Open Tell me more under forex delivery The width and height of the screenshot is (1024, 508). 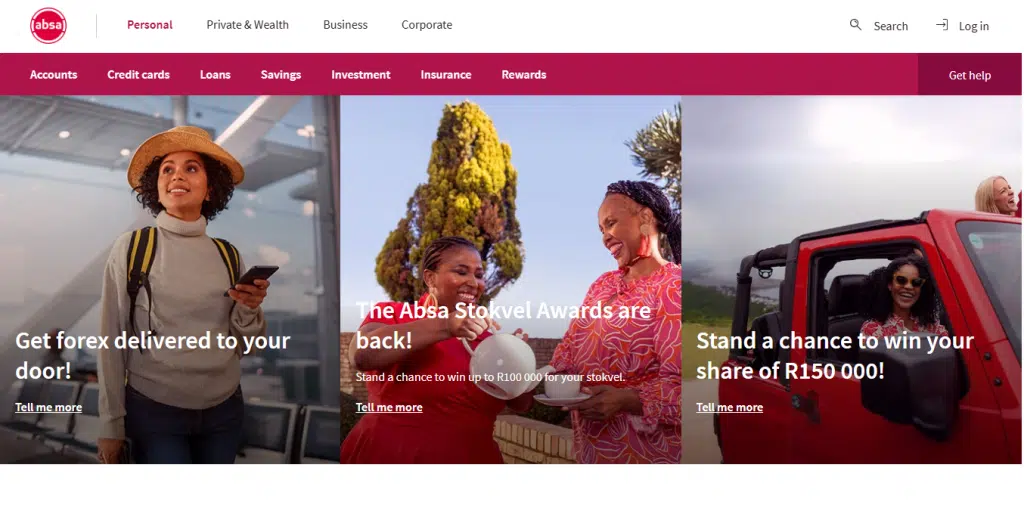tap(48, 407)
